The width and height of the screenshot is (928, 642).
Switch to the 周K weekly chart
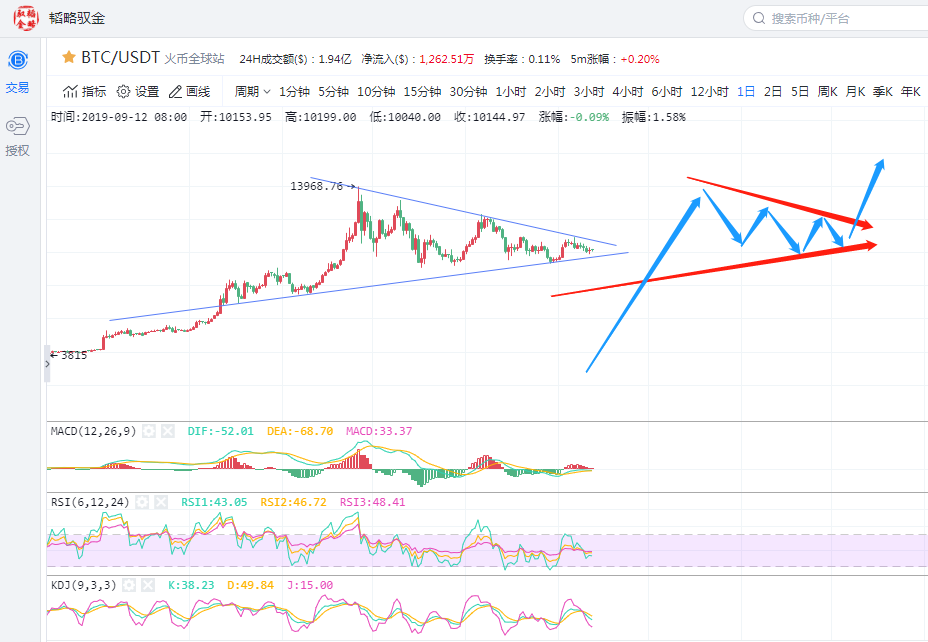click(827, 92)
